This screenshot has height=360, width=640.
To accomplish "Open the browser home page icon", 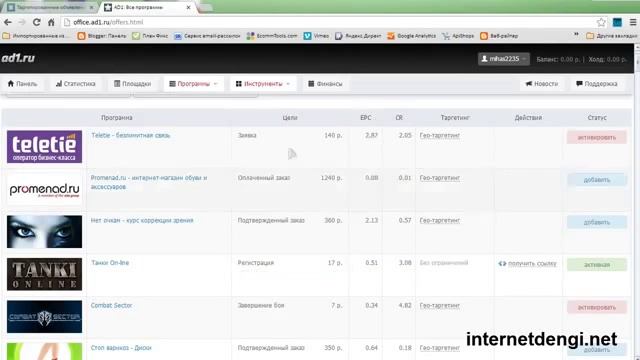I will click(x=51, y=22).
